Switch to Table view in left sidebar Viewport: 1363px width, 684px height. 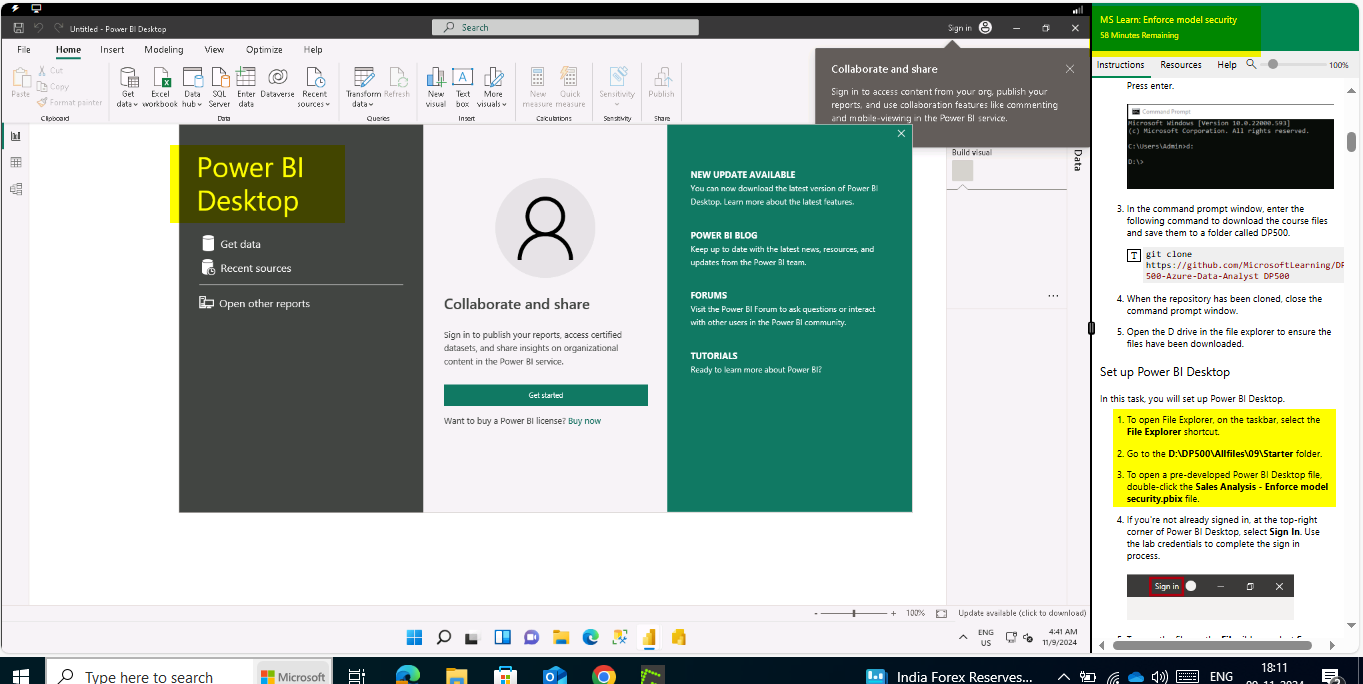pyautogui.click(x=15, y=162)
